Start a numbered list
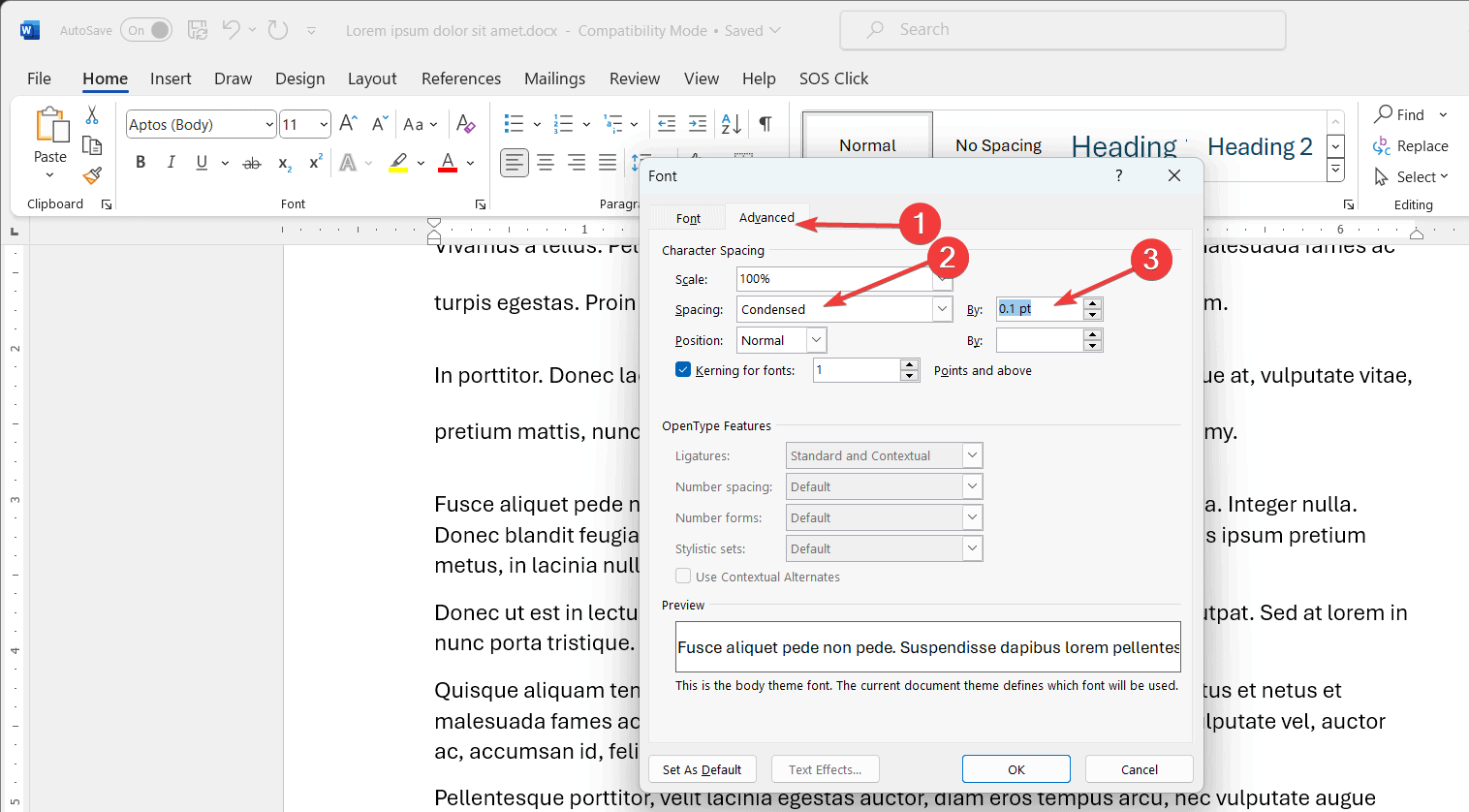Image resolution: width=1469 pixels, height=812 pixels. (x=563, y=124)
